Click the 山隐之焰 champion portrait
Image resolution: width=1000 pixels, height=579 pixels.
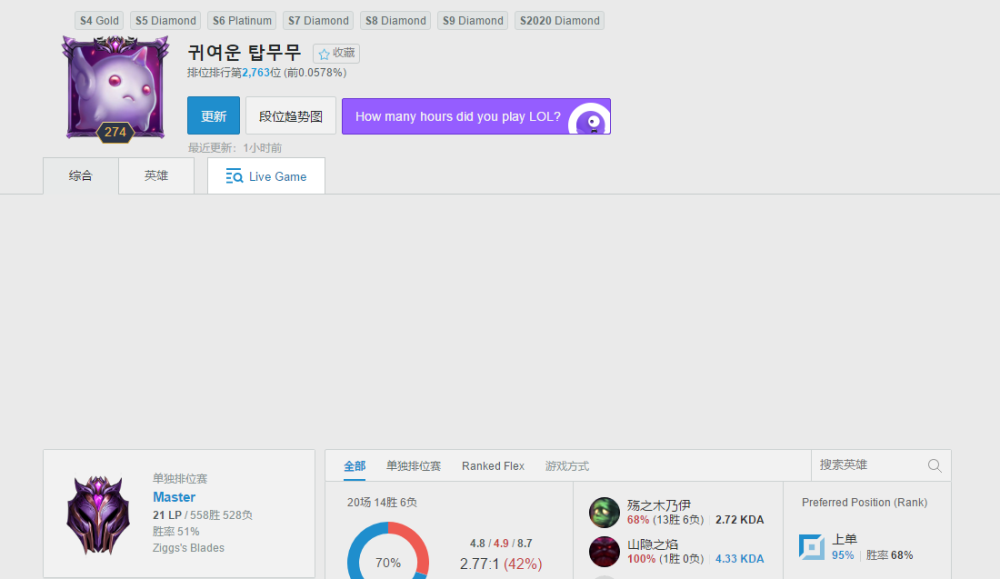[x=604, y=552]
